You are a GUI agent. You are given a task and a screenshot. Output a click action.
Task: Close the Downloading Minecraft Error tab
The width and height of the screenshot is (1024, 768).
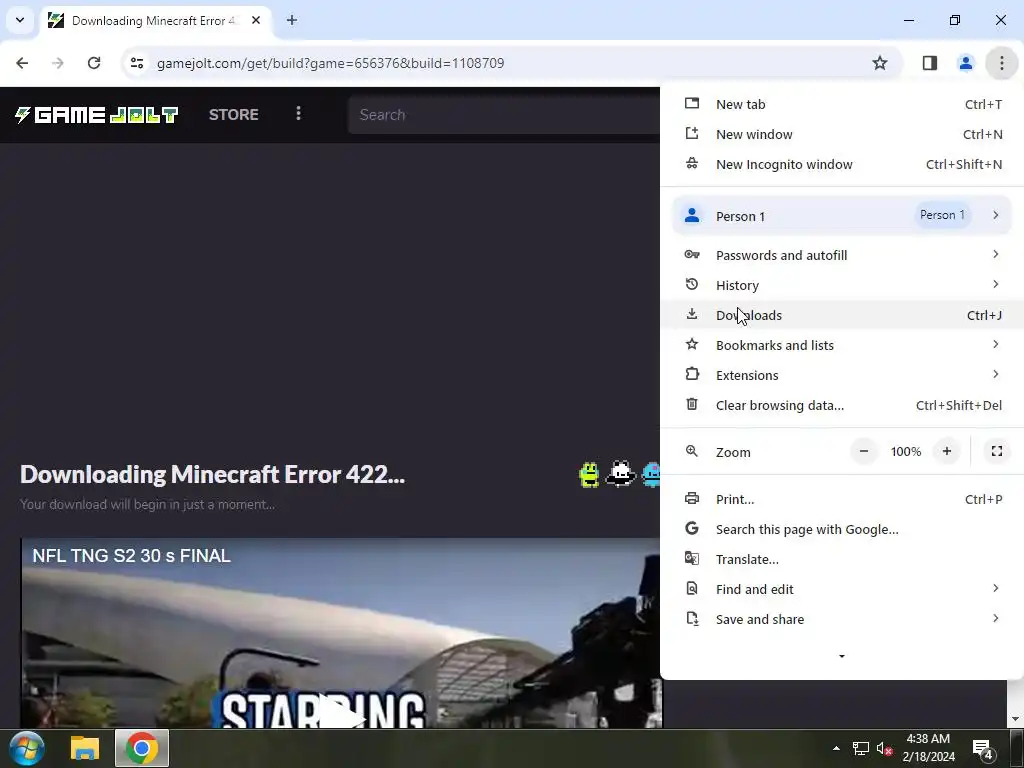click(x=256, y=20)
